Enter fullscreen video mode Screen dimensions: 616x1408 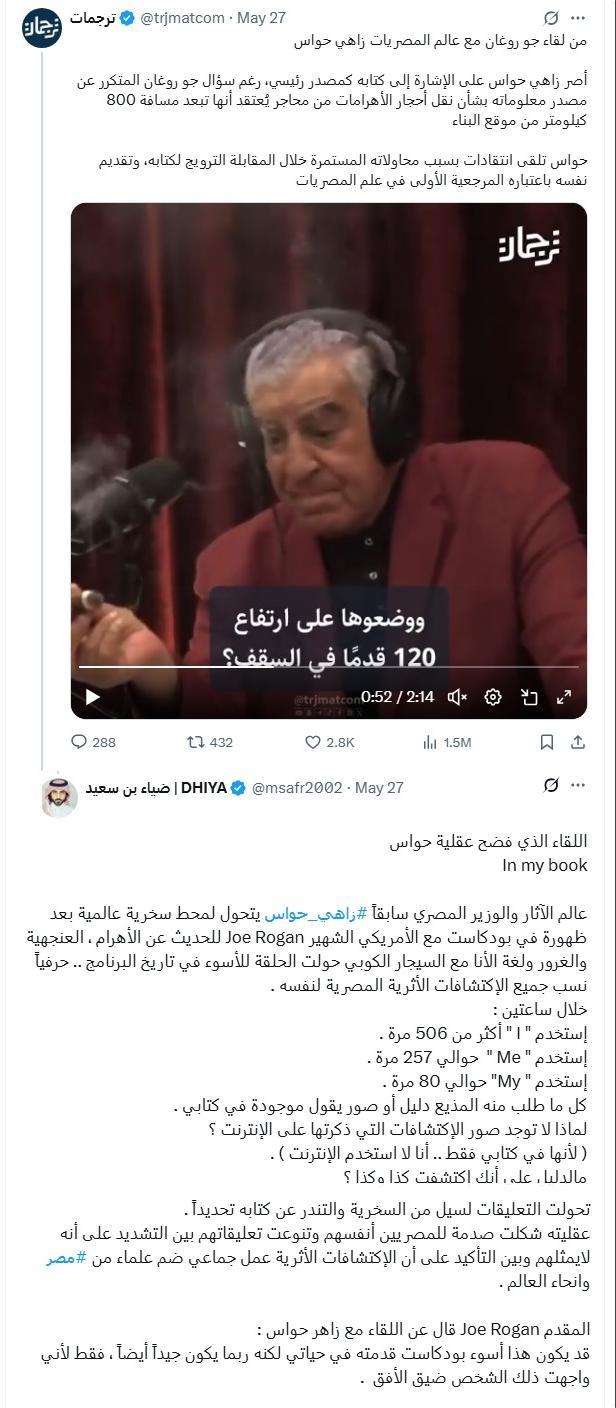[x=564, y=697]
